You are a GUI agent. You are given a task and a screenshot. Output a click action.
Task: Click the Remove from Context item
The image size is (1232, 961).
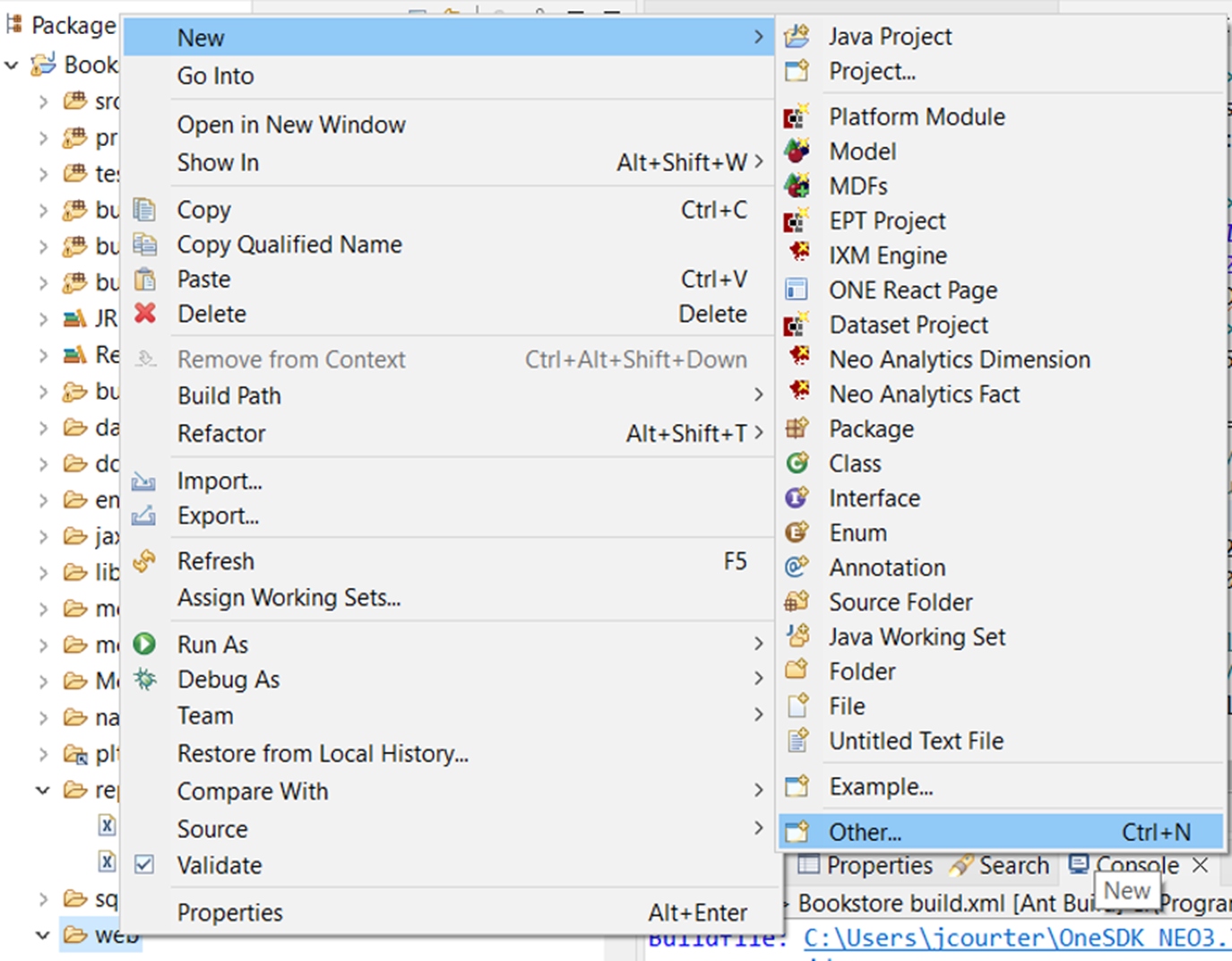click(x=448, y=359)
